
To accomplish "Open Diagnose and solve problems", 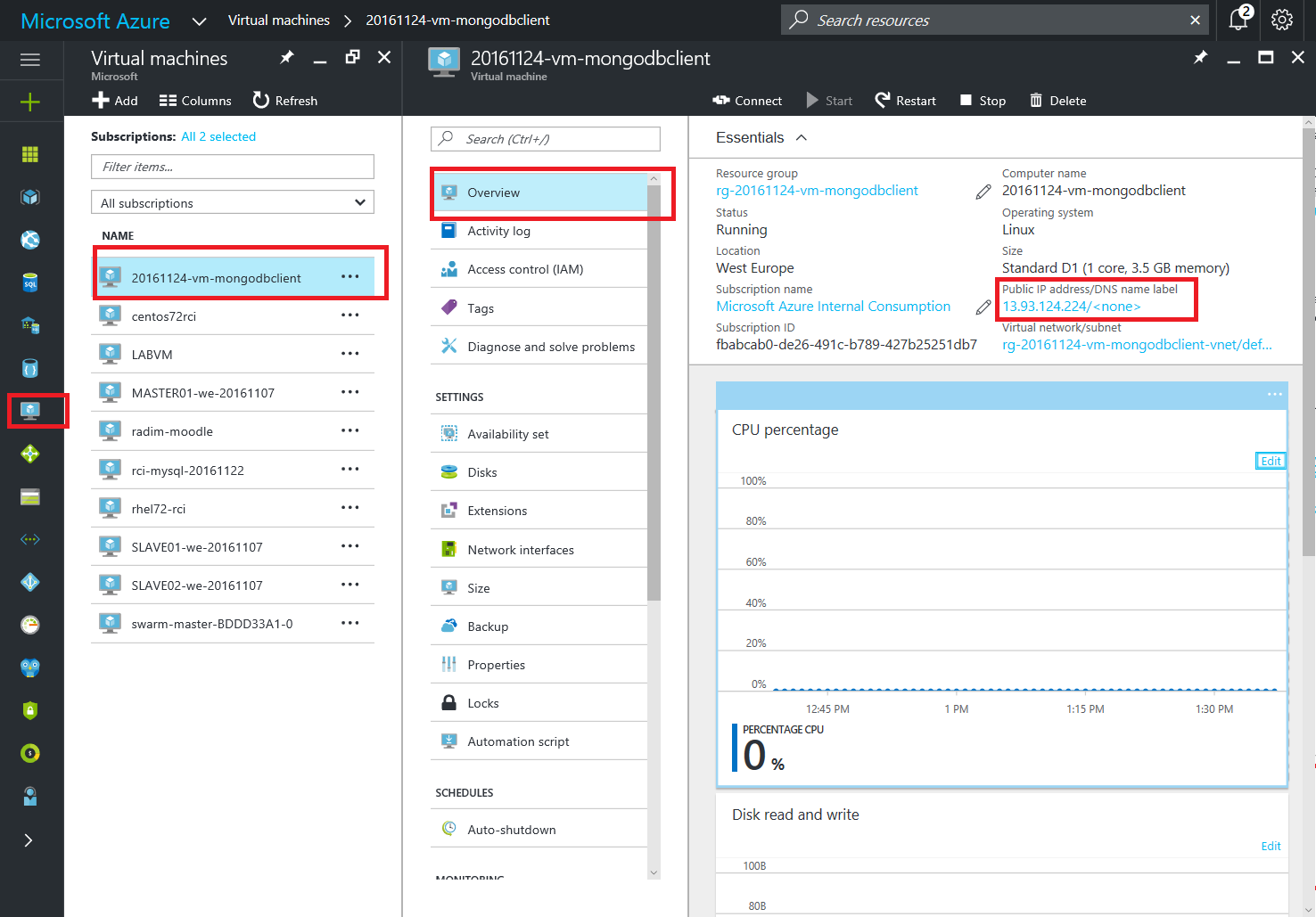I will pos(539,347).
